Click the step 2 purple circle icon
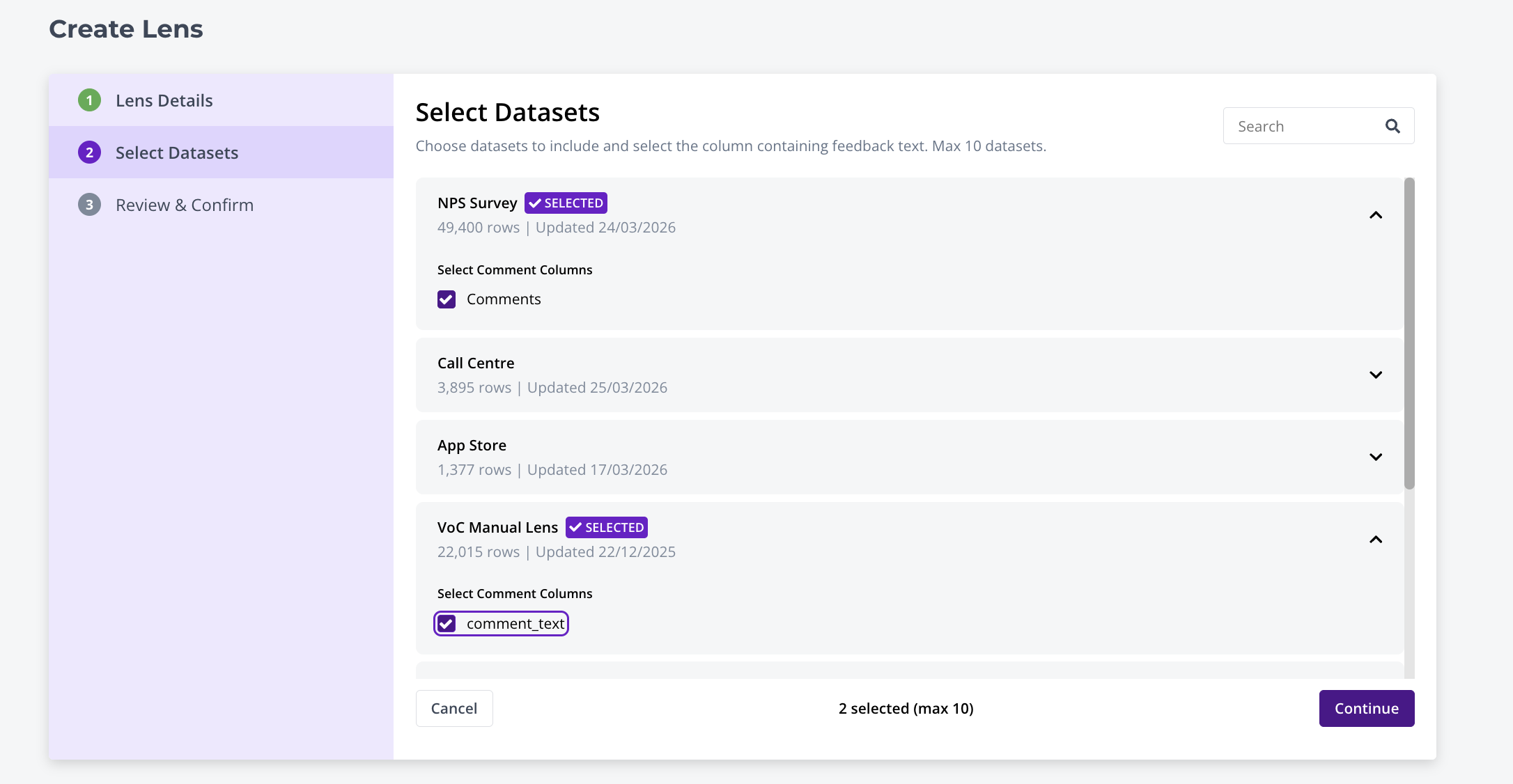The image size is (1513, 784). click(x=89, y=152)
